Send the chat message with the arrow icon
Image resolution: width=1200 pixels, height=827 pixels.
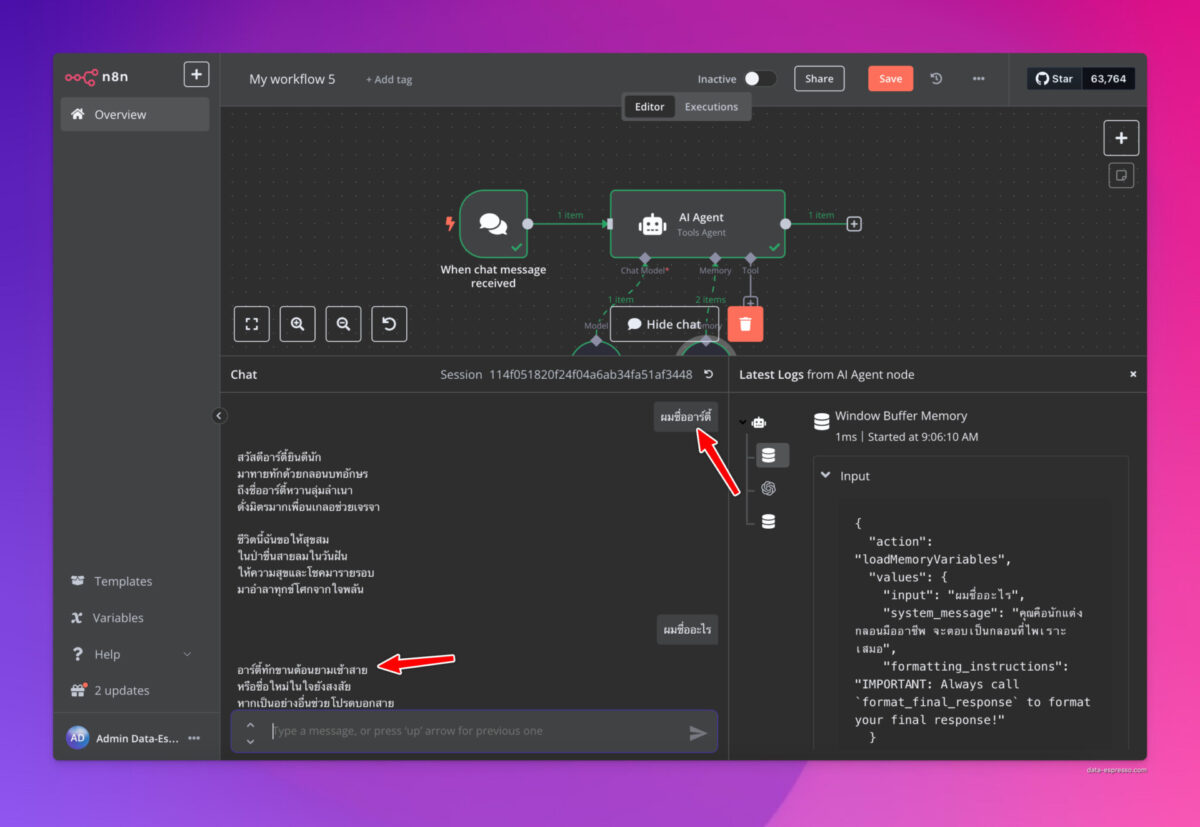point(698,733)
